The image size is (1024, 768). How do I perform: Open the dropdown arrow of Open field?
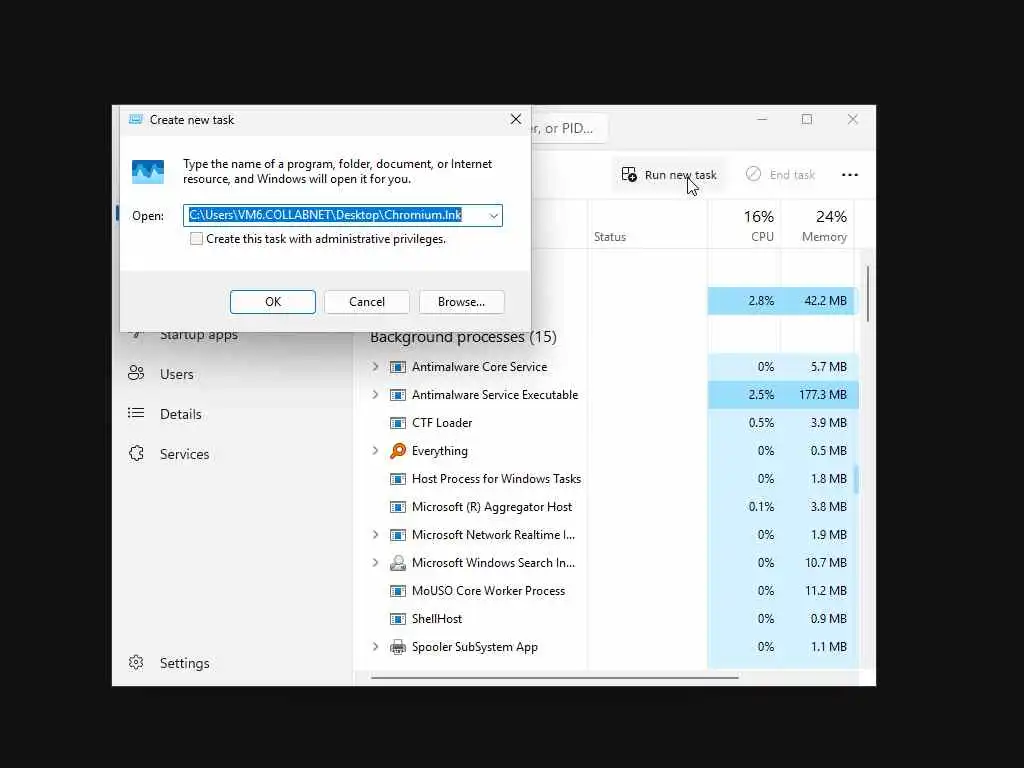coord(494,216)
